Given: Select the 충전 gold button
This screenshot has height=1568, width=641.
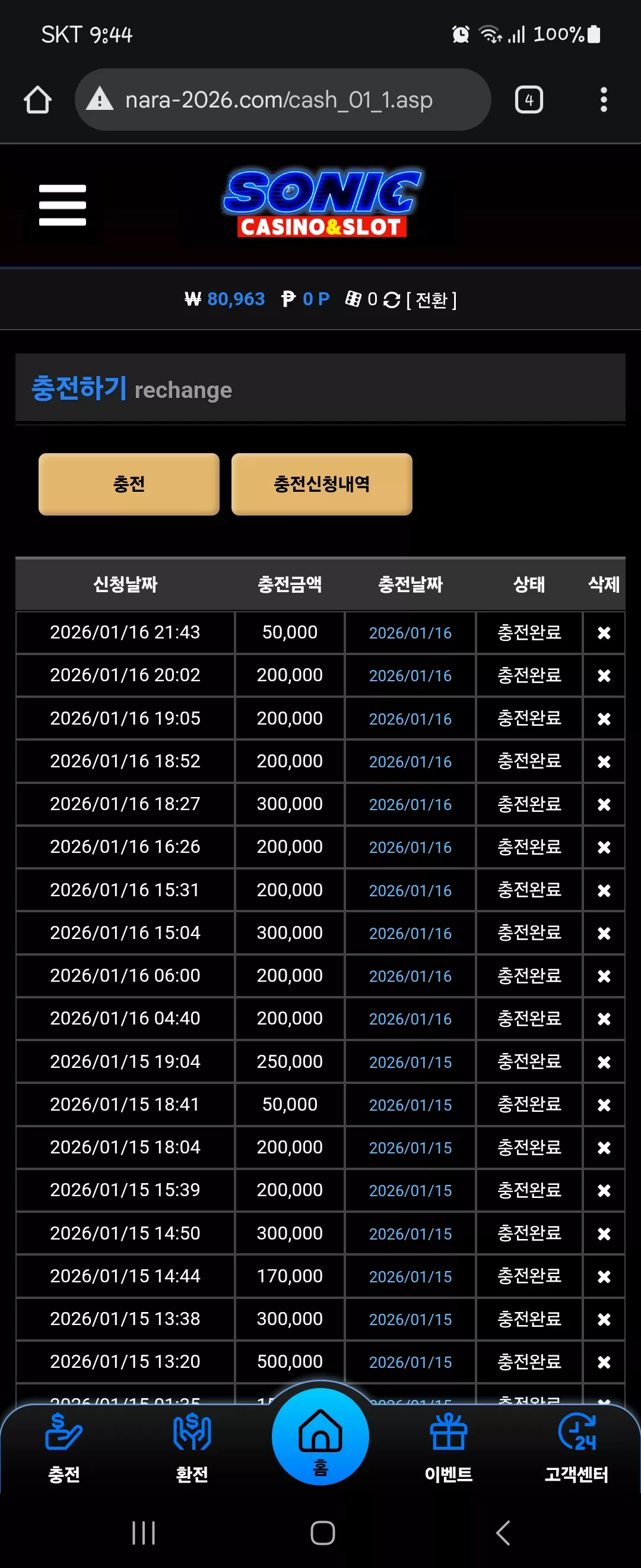Looking at the screenshot, I should point(129,484).
